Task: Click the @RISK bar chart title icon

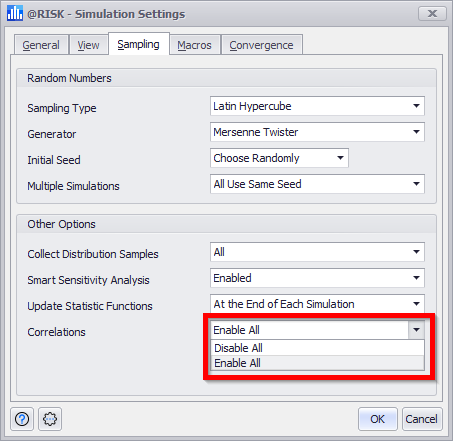Action: [x=15, y=13]
